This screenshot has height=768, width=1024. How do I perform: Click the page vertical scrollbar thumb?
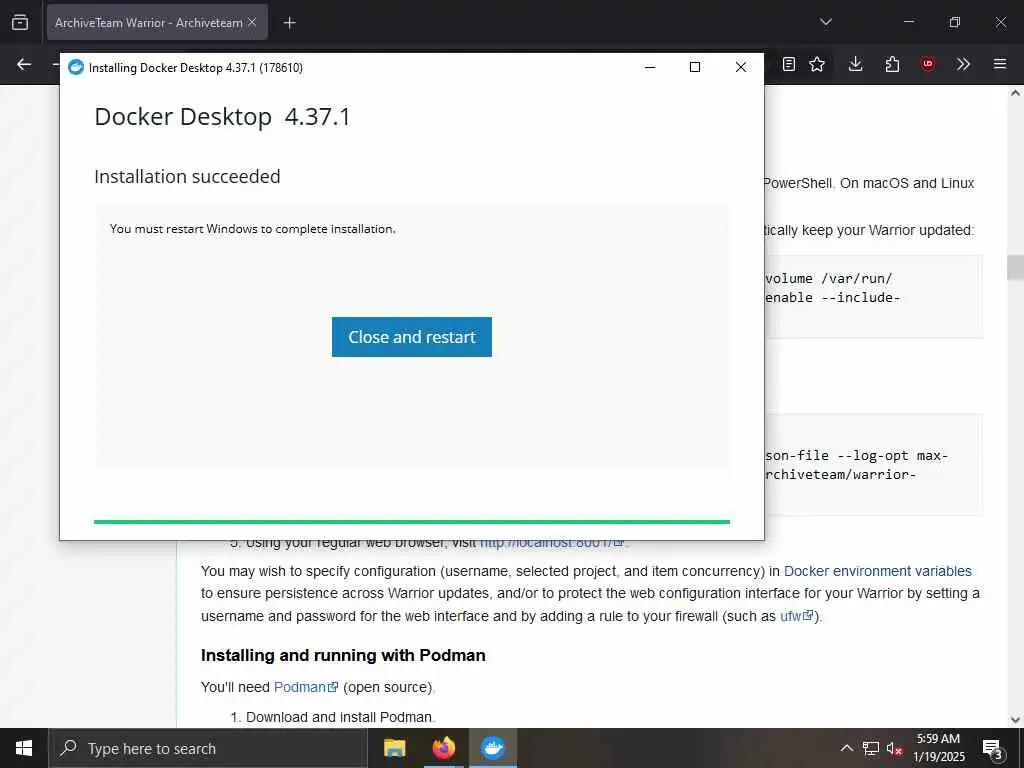pyautogui.click(x=1015, y=268)
